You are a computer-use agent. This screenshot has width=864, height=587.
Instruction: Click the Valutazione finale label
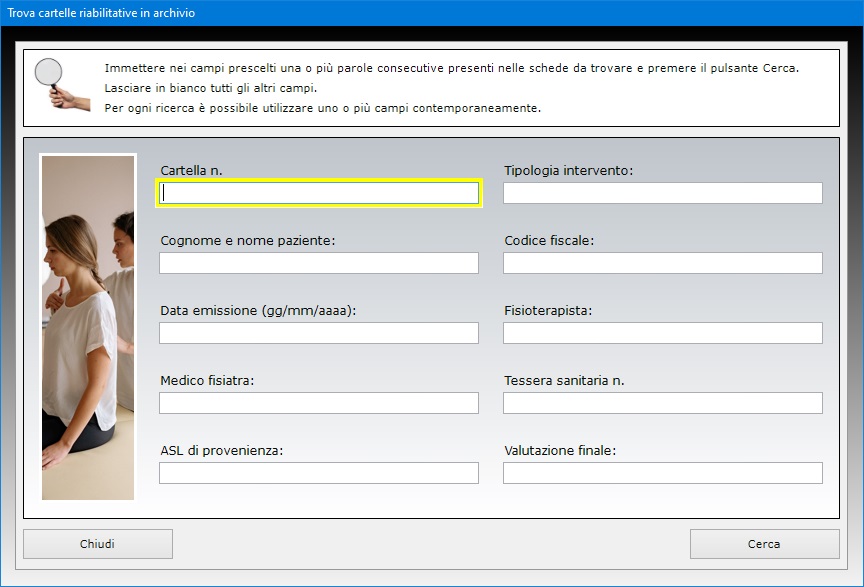(560, 450)
